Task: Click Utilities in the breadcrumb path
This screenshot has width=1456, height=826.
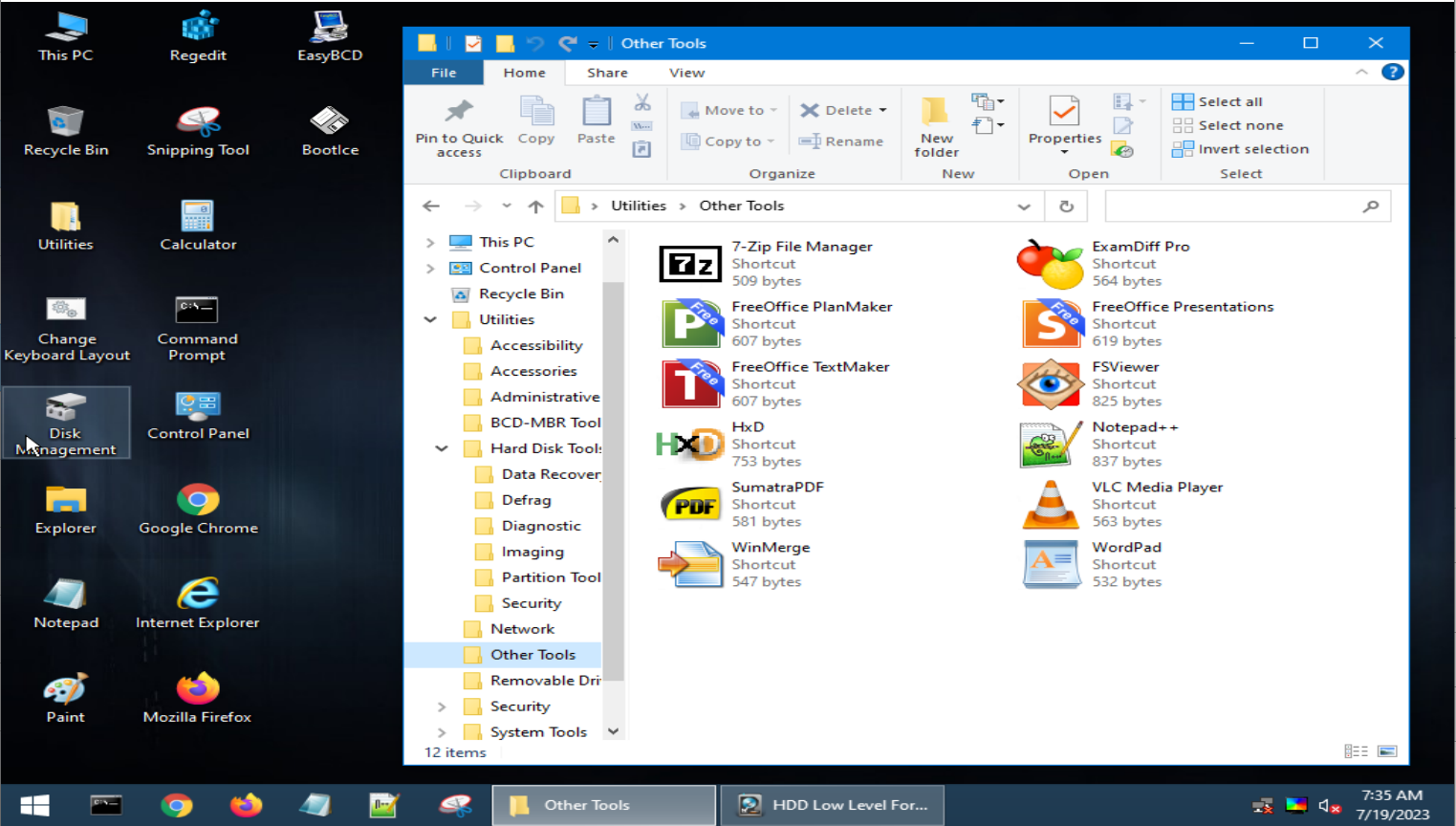Action: click(x=639, y=206)
